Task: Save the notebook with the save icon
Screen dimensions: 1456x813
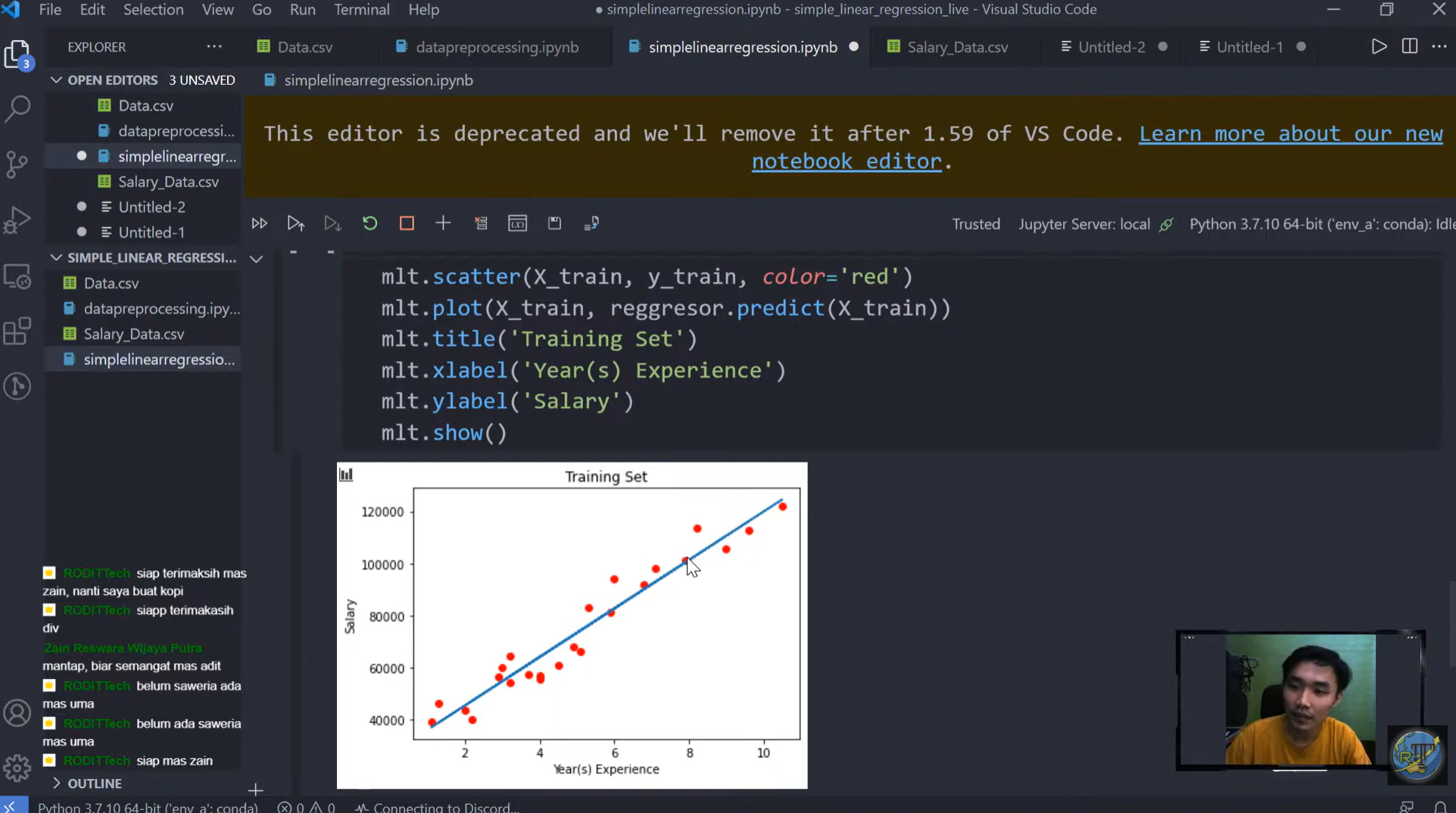Action: 555,223
